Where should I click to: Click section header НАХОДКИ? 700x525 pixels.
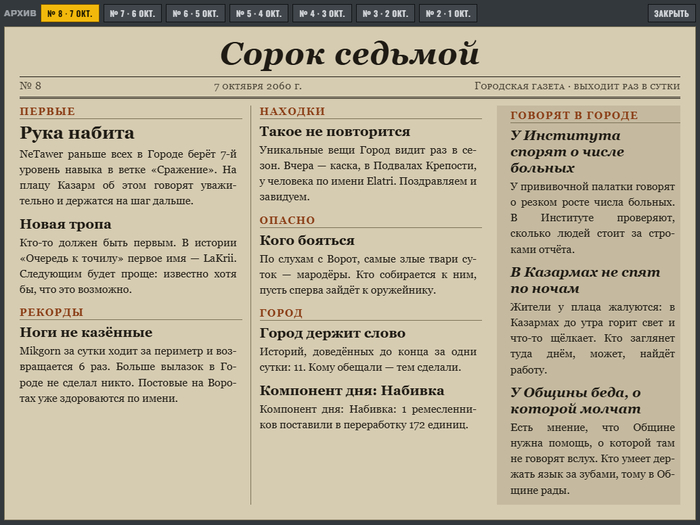292,111
